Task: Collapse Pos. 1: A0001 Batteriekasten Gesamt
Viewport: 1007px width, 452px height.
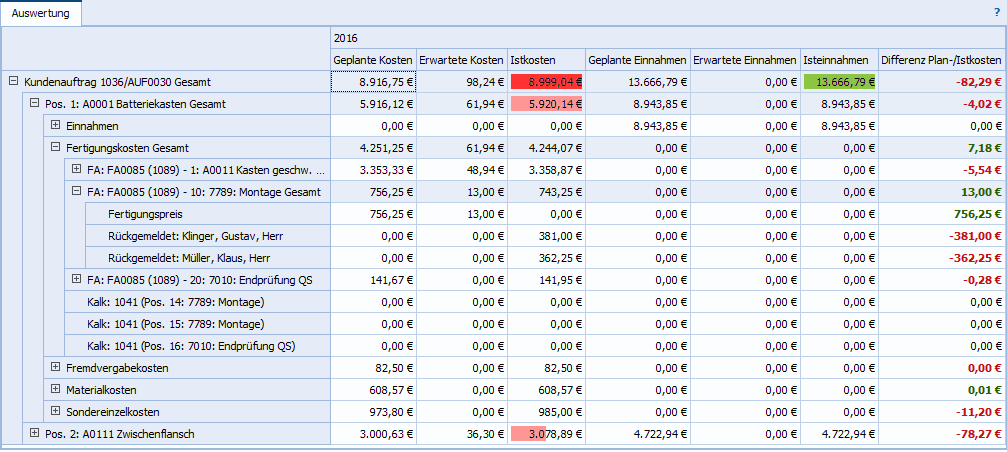Action: [x=34, y=104]
